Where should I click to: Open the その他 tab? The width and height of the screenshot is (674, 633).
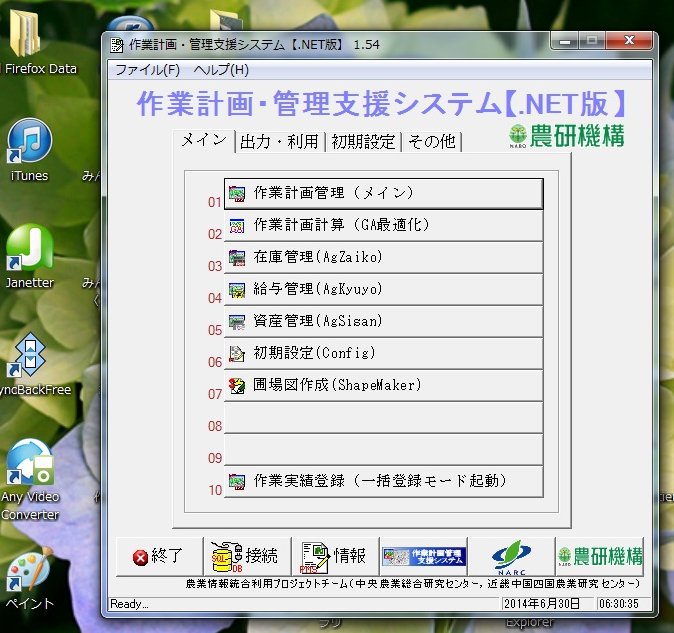[x=429, y=142]
